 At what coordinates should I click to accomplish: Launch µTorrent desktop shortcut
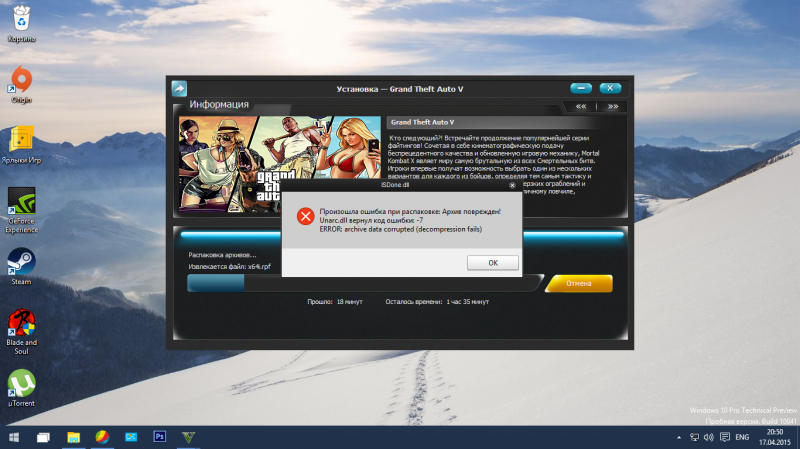pyautogui.click(x=21, y=388)
